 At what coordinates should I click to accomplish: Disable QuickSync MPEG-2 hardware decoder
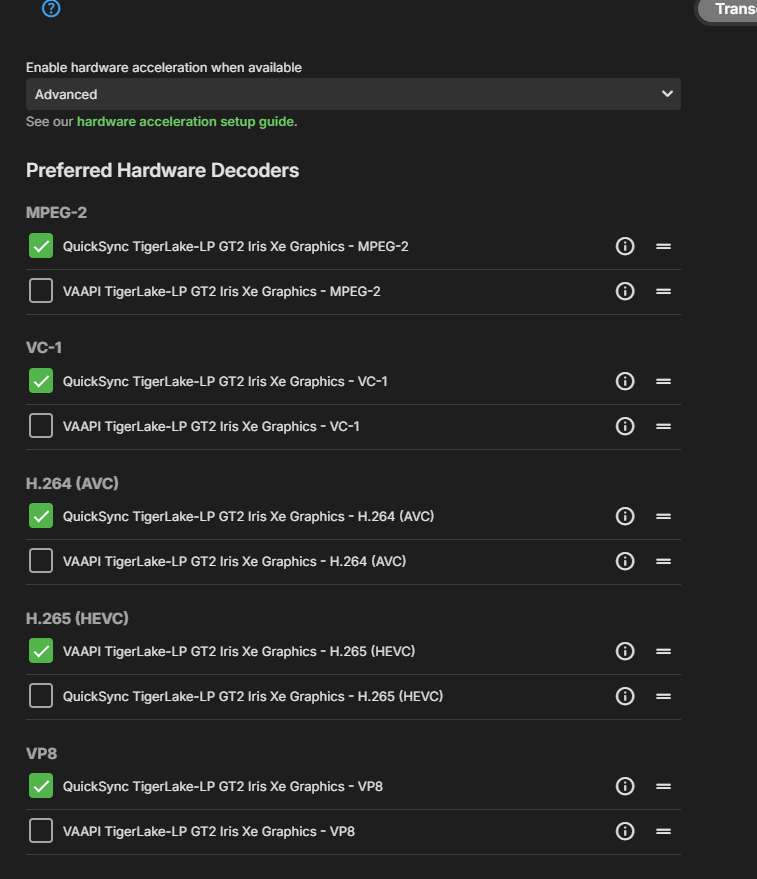[x=41, y=246]
